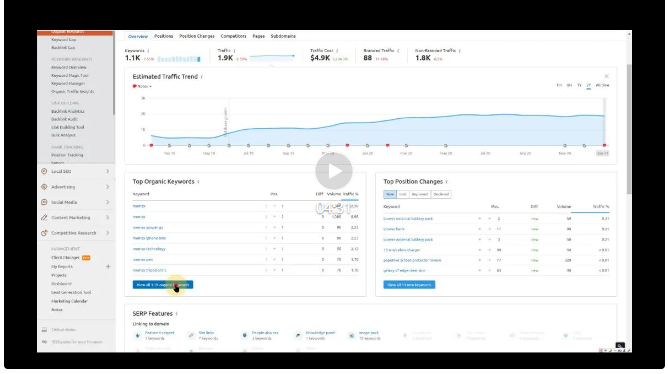Click the Content Marketing pencil icon
This screenshot has height=374, width=668.
click(44, 217)
